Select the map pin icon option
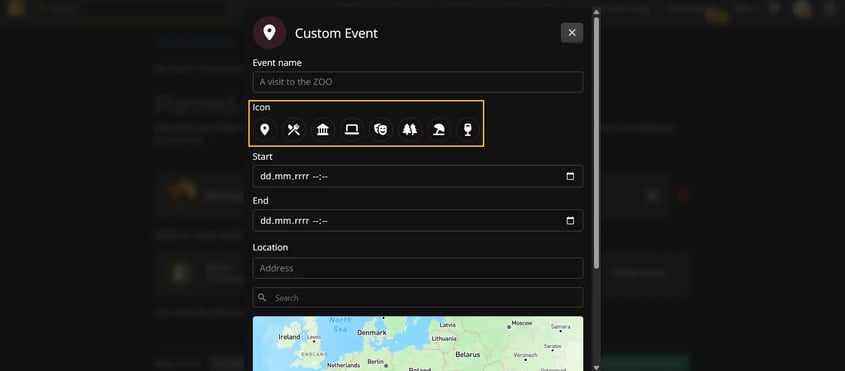Image resolution: width=845 pixels, height=371 pixels. [265, 130]
